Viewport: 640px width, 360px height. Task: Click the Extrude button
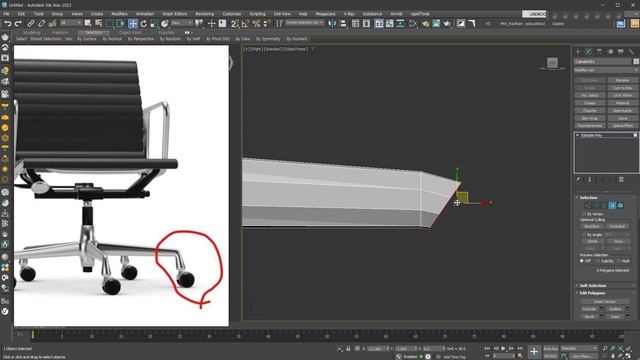pyautogui.click(x=589, y=309)
